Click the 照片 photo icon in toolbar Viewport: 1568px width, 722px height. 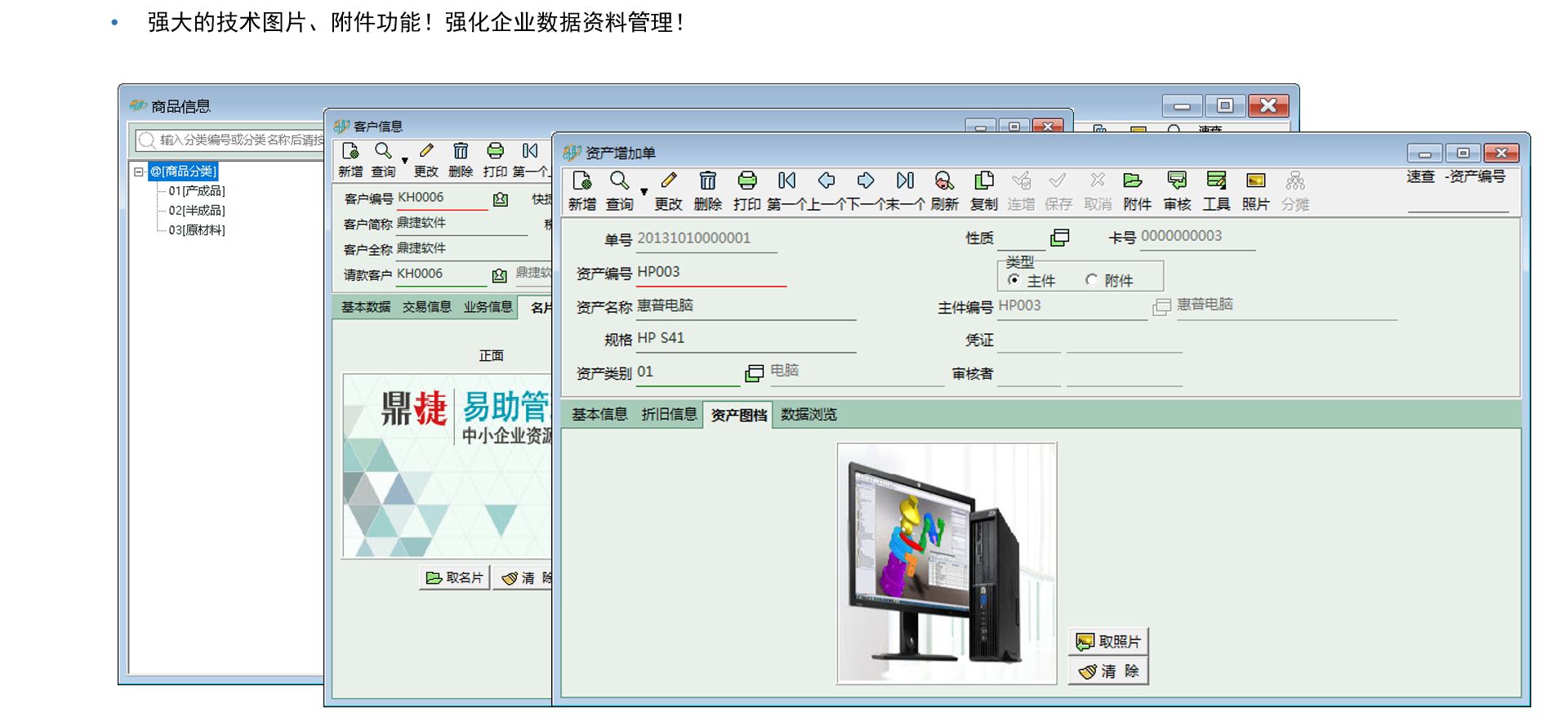tap(1255, 181)
